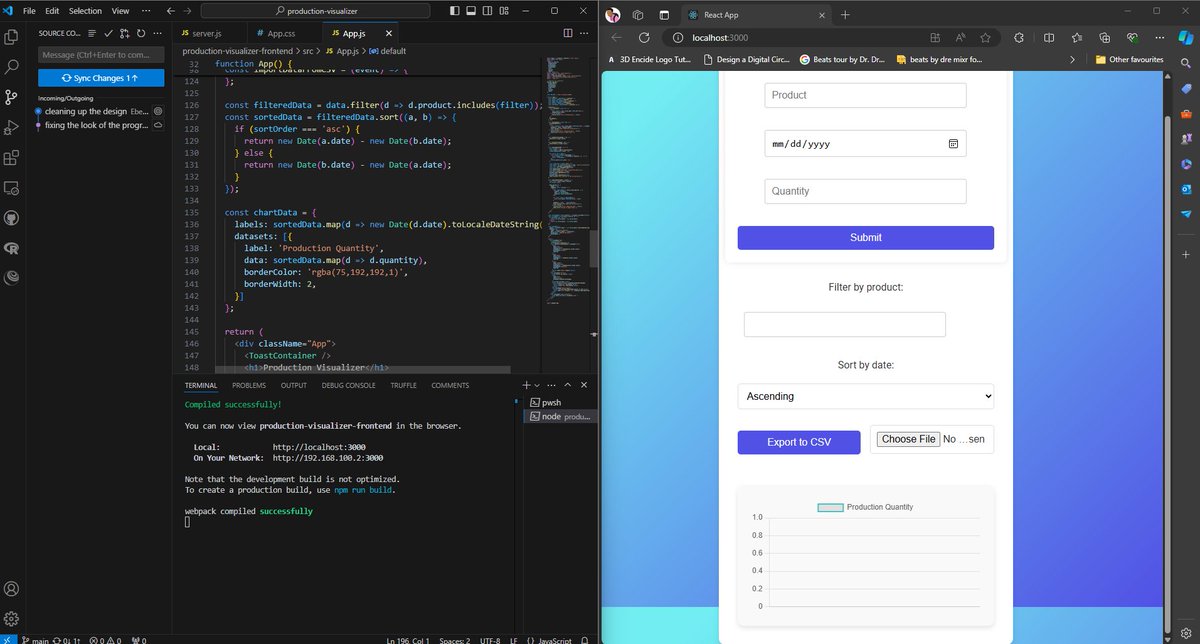Click the Product input field in React App
This screenshot has height=644, width=1200.
[x=865, y=95]
